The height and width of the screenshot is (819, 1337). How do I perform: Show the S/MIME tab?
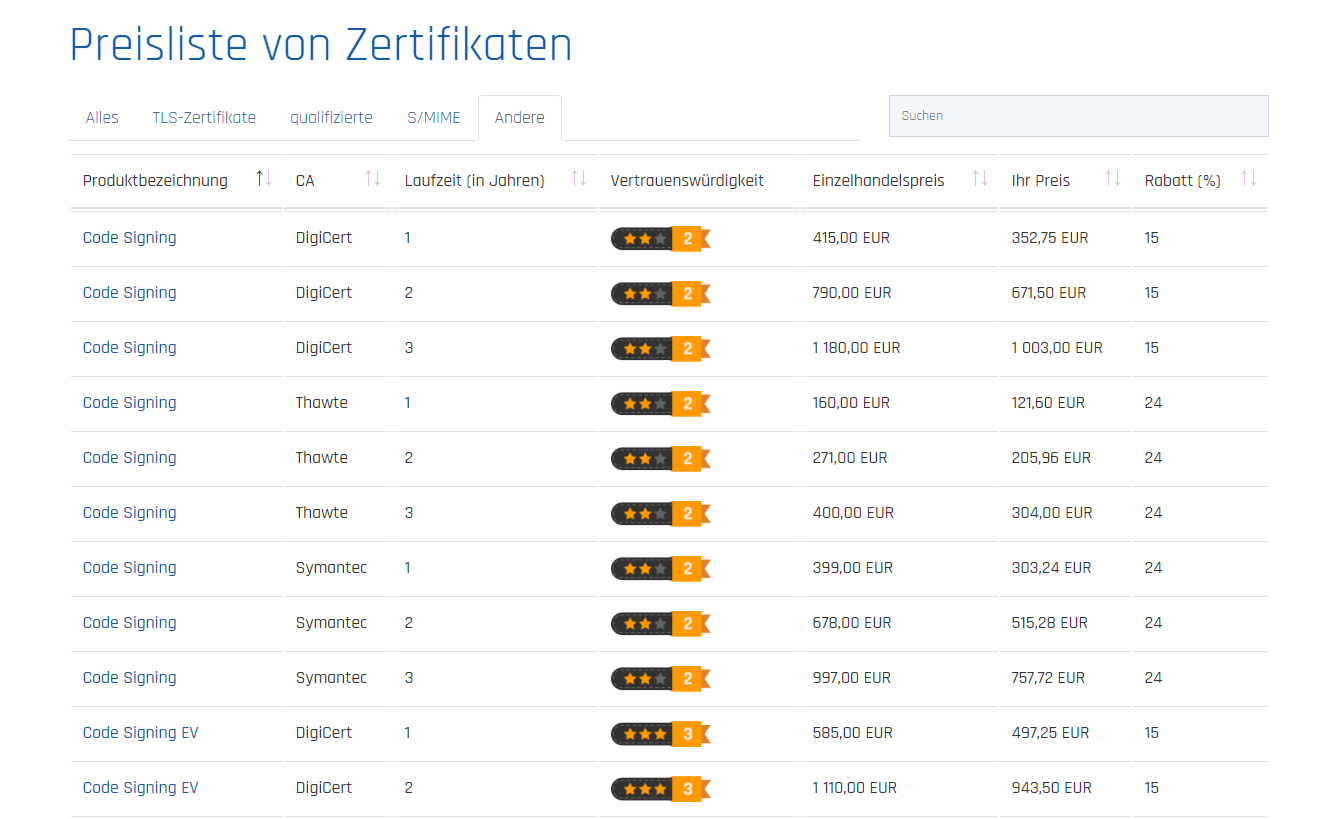(434, 118)
